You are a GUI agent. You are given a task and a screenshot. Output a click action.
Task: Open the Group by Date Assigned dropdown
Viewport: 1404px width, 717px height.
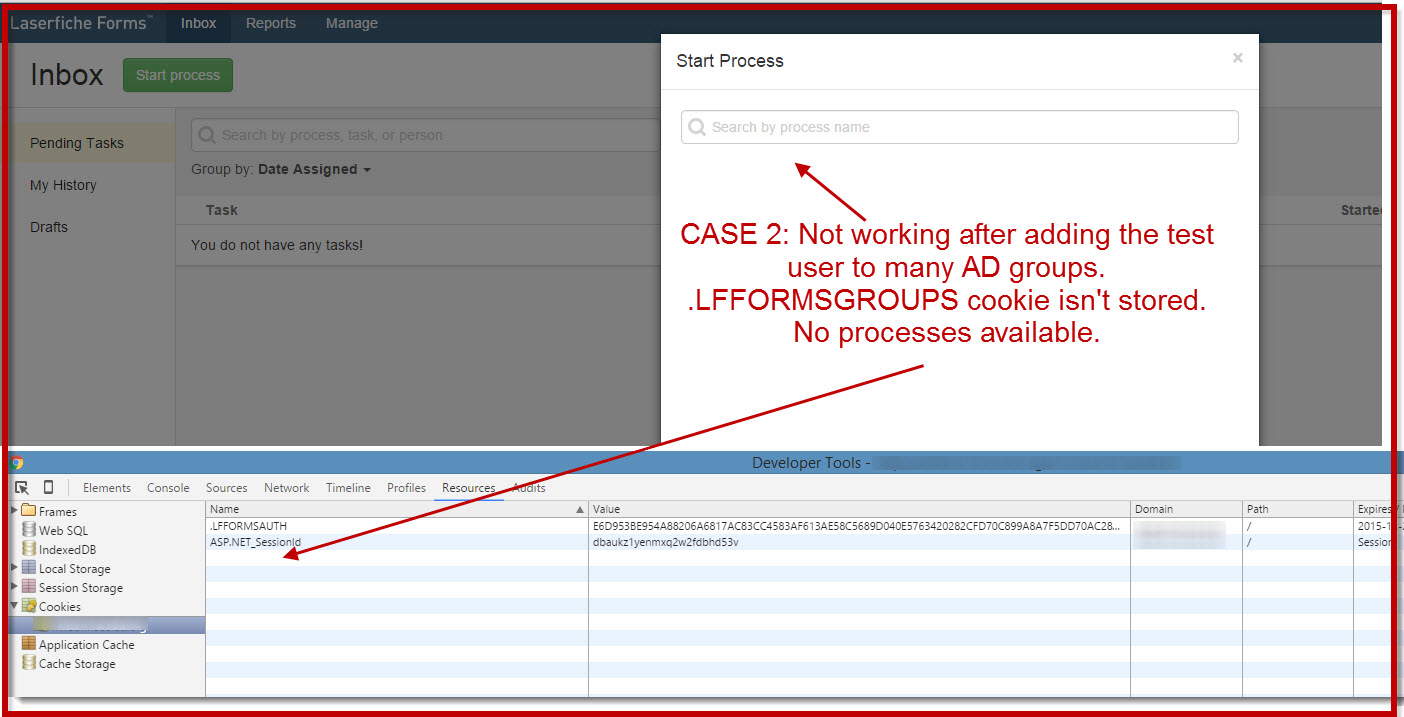[314, 169]
